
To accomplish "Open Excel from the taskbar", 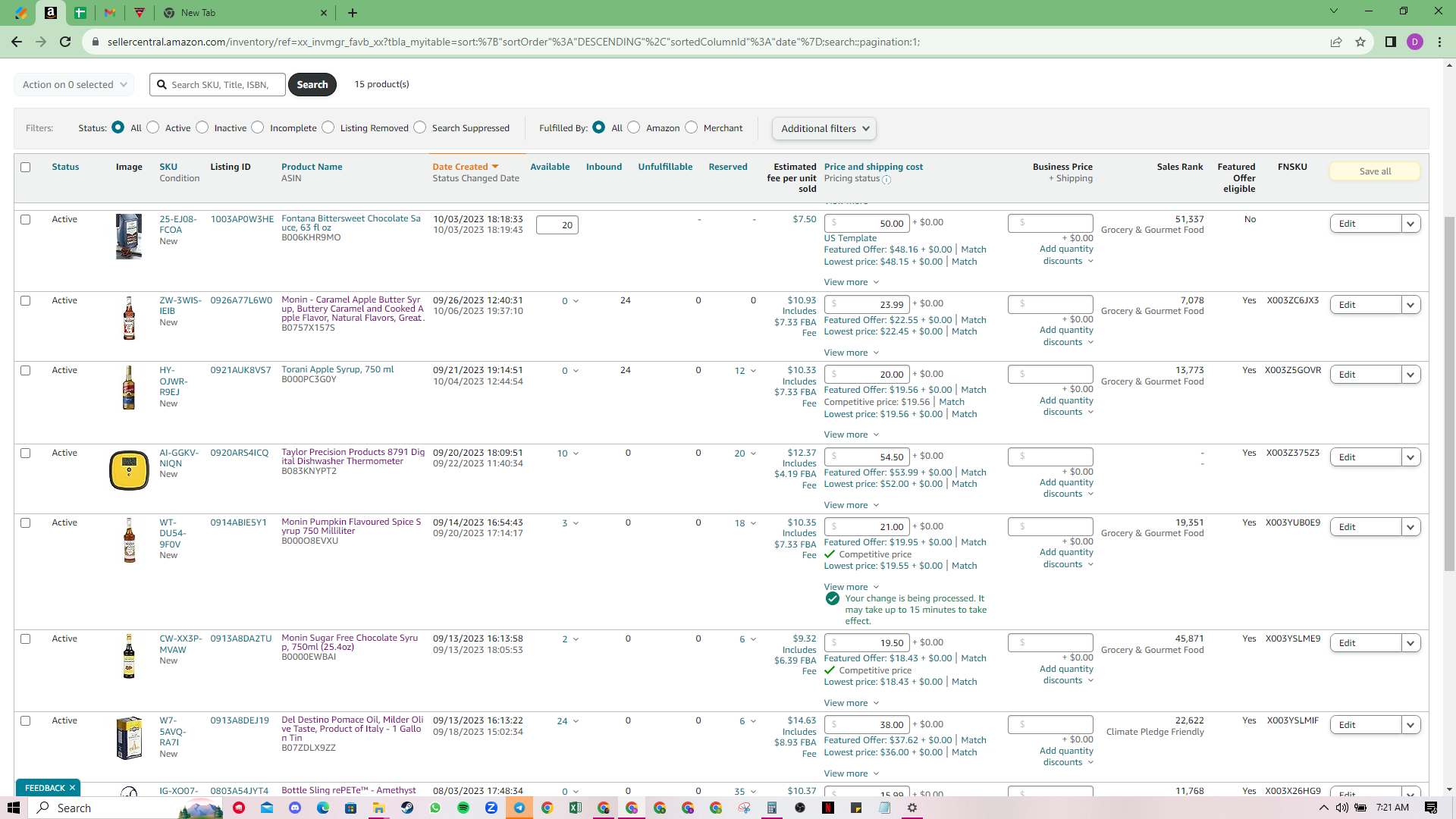I will click(x=576, y=808).
